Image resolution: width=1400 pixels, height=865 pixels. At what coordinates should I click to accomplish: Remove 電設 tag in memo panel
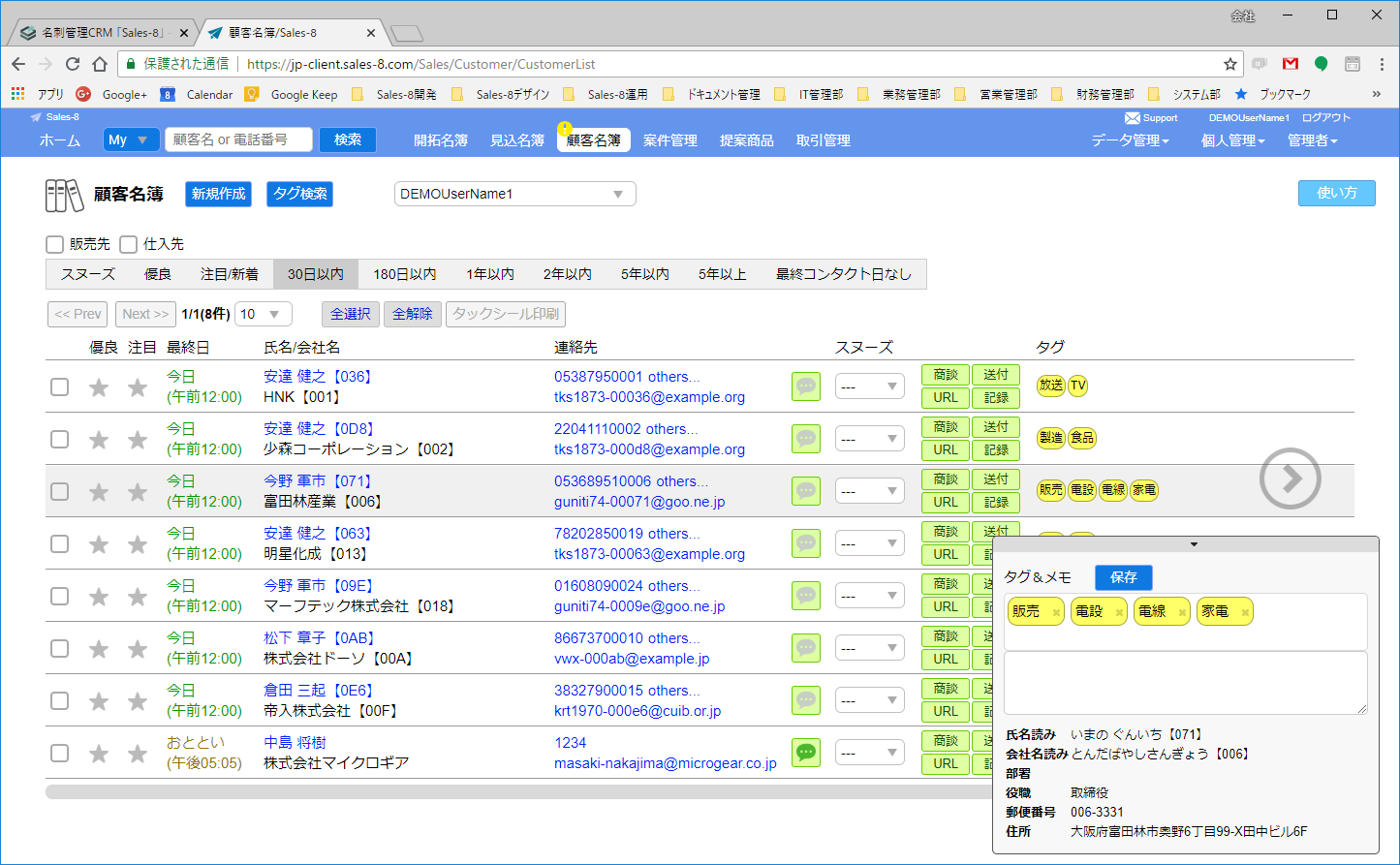click(x=1119, y=613)
